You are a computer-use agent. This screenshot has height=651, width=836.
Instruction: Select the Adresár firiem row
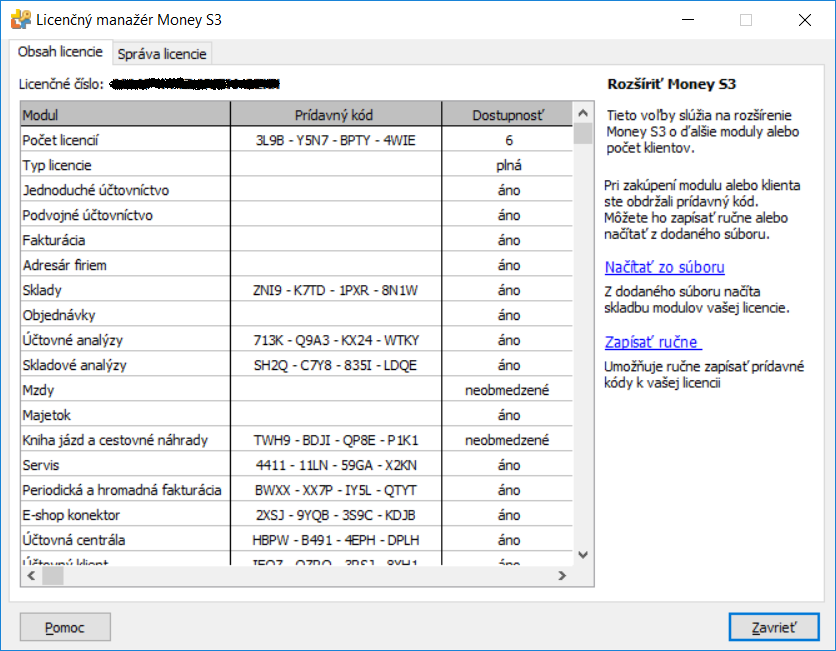point(296,265)
